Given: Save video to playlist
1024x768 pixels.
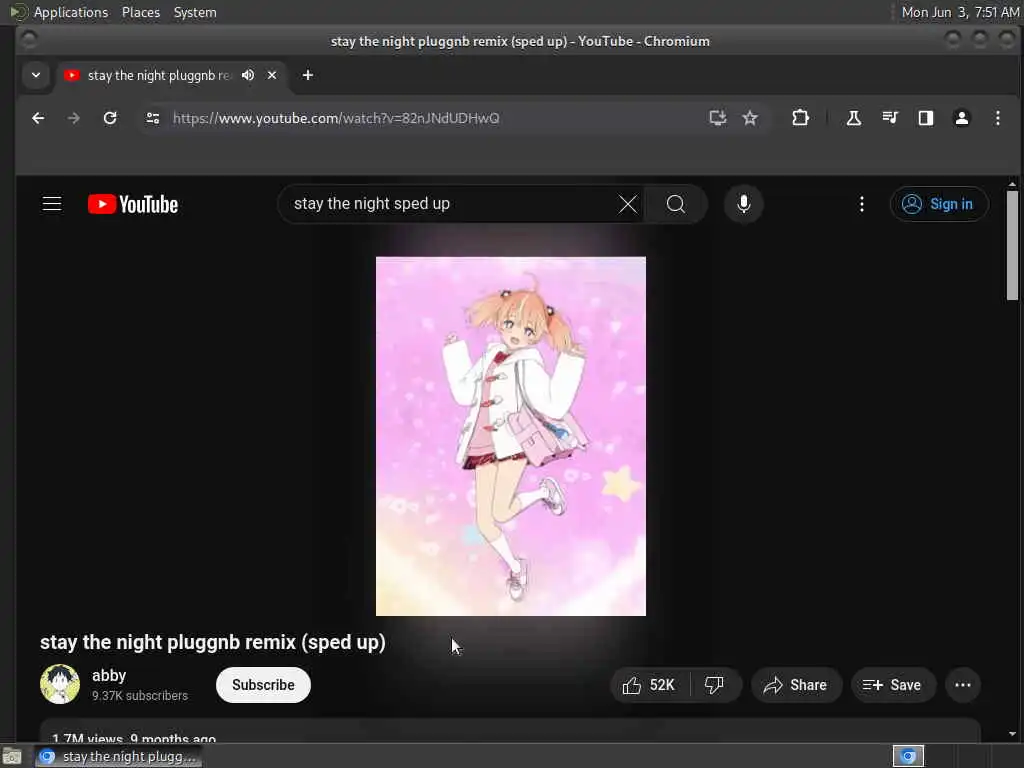Looking at the screenshot, I should pyautogui.click(x=893, y=685).
